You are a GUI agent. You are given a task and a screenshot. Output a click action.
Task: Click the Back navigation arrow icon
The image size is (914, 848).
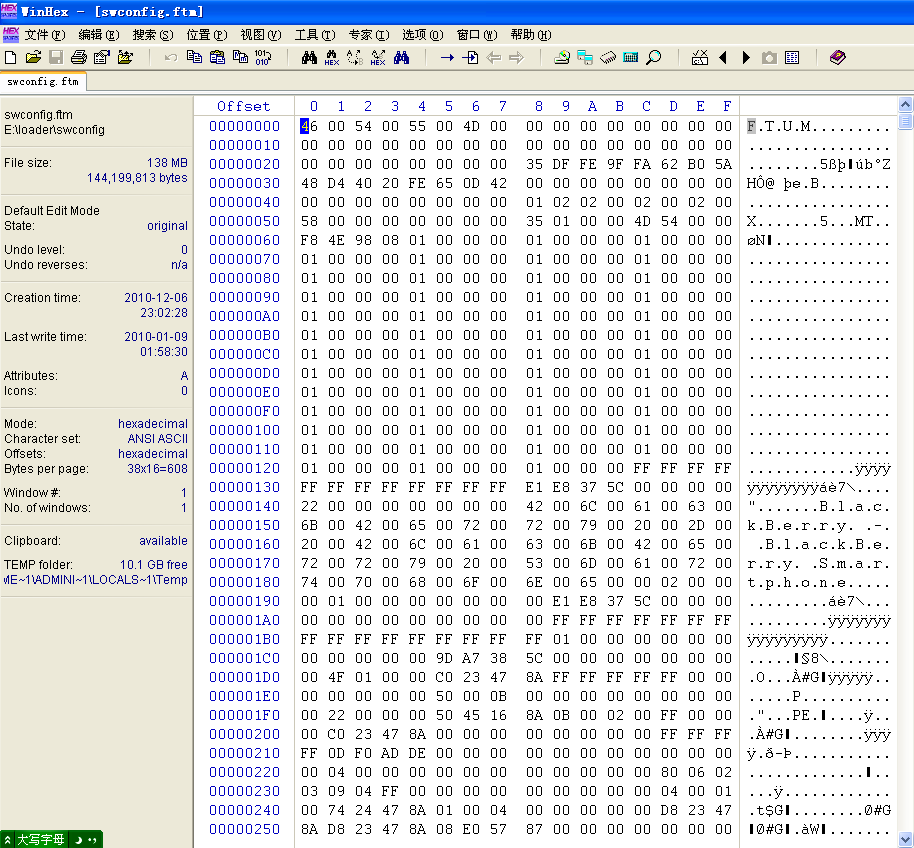coord(494,57)
